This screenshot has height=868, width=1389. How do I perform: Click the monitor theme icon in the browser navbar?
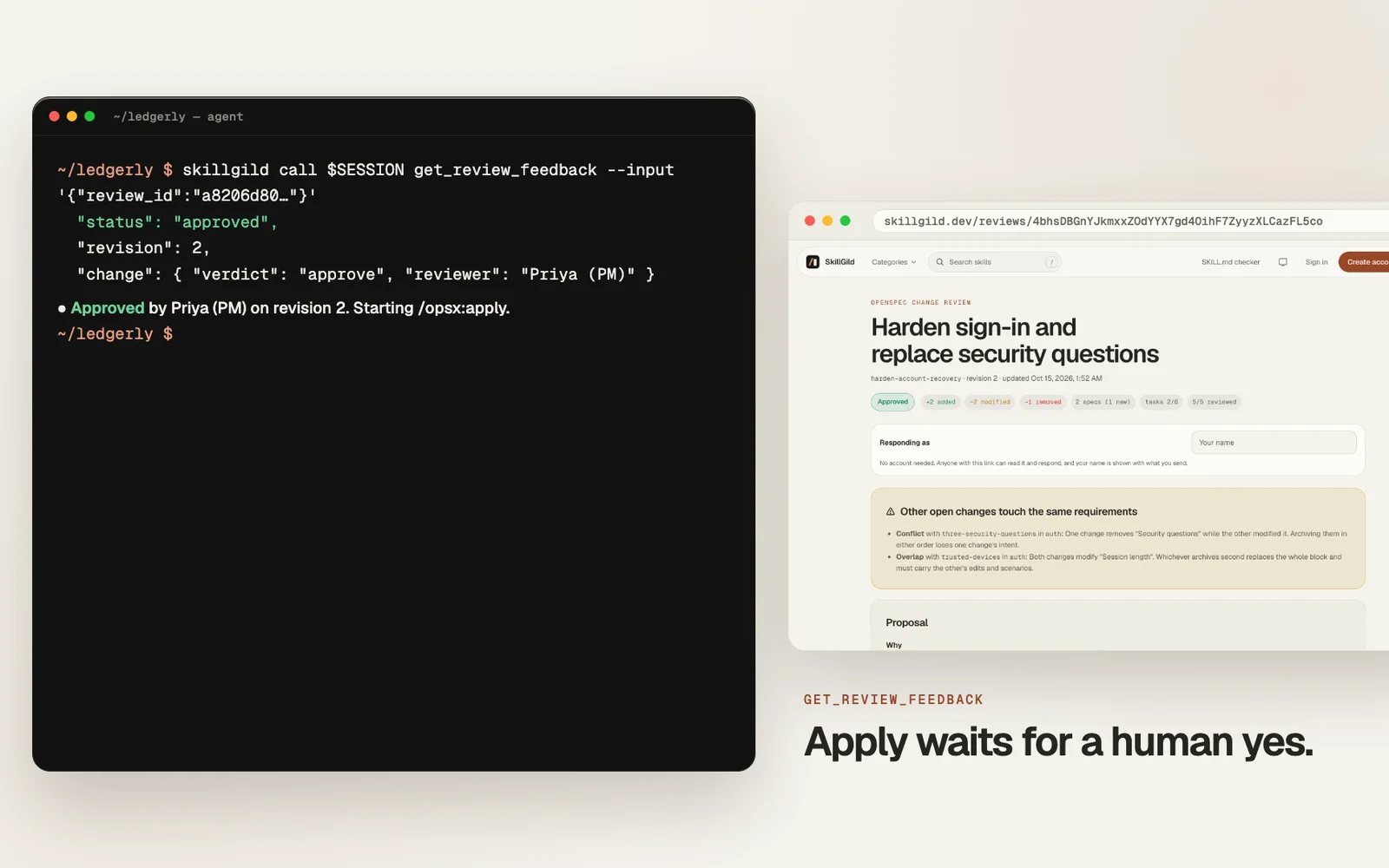coord(1282,262)
